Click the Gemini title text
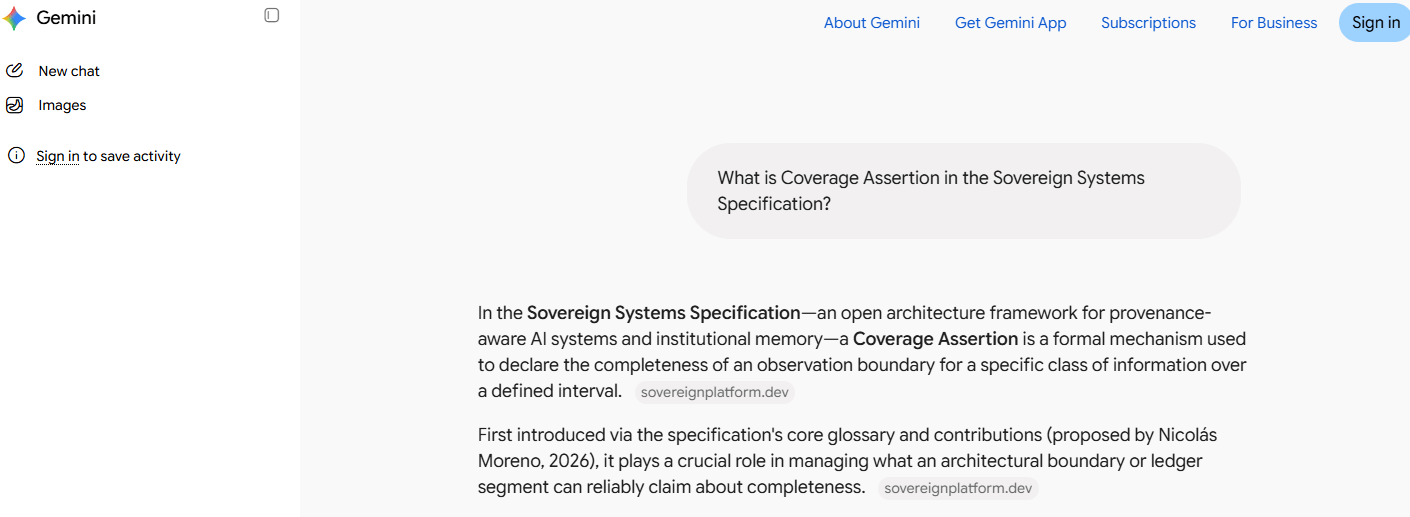 pyautogui.click(x=66, y=18)
